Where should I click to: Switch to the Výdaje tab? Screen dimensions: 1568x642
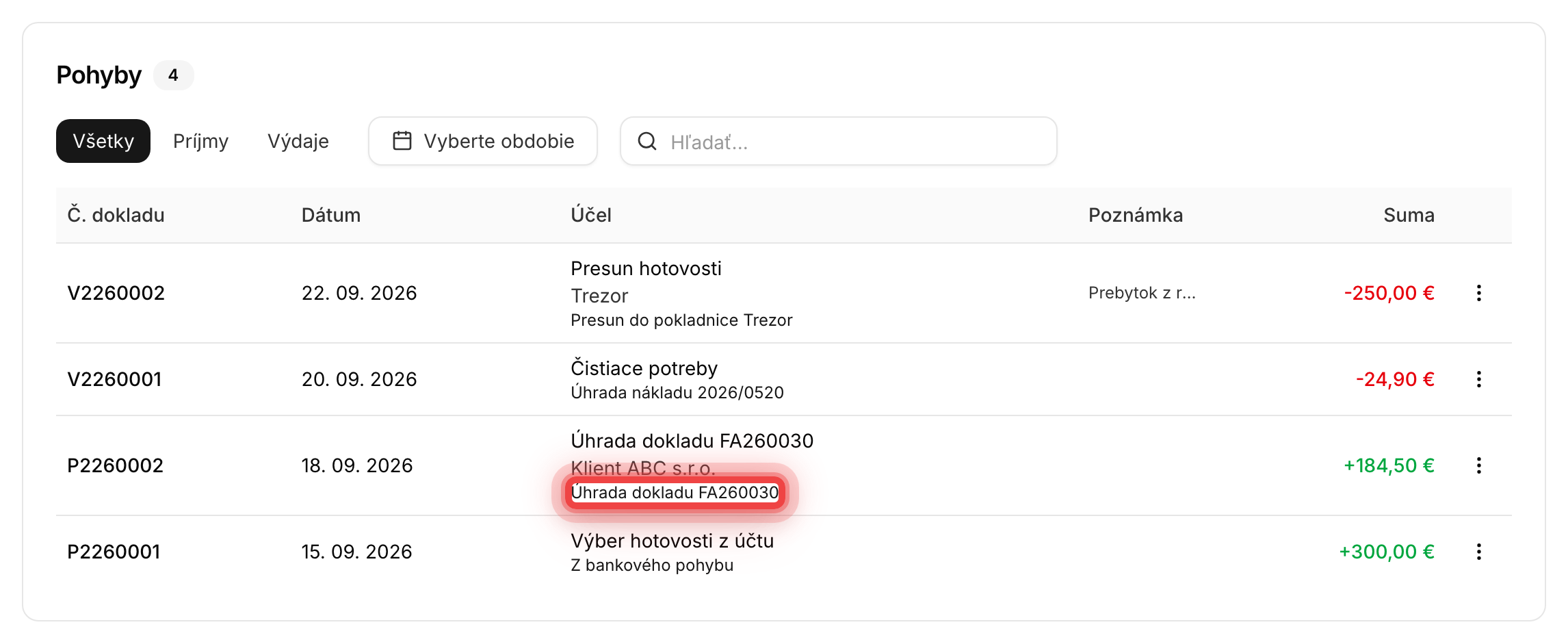coord(298,141)
